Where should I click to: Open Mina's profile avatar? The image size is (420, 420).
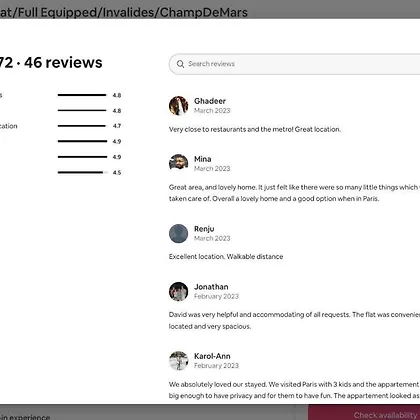click(178, 163)
